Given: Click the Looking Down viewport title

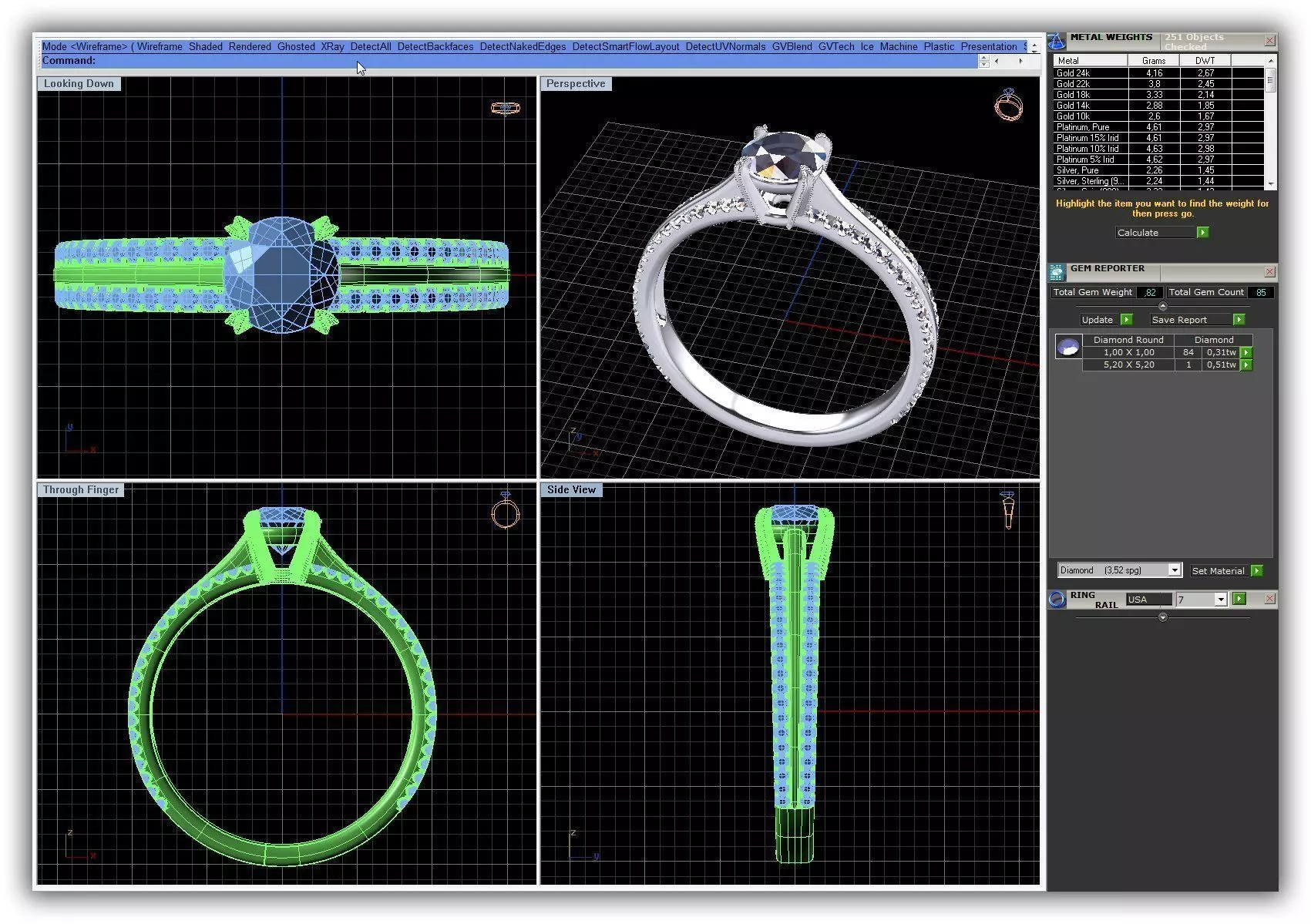Looking at the screenshot, I should click(79, 83).
